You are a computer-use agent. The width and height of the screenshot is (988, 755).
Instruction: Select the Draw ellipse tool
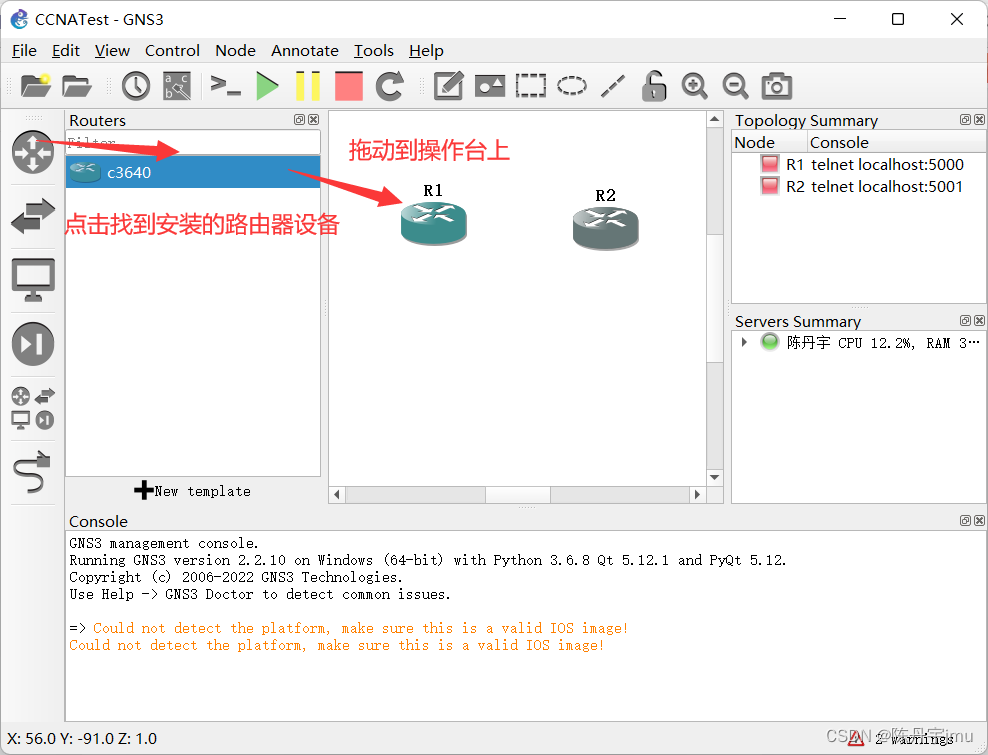(x=572, y=86)
